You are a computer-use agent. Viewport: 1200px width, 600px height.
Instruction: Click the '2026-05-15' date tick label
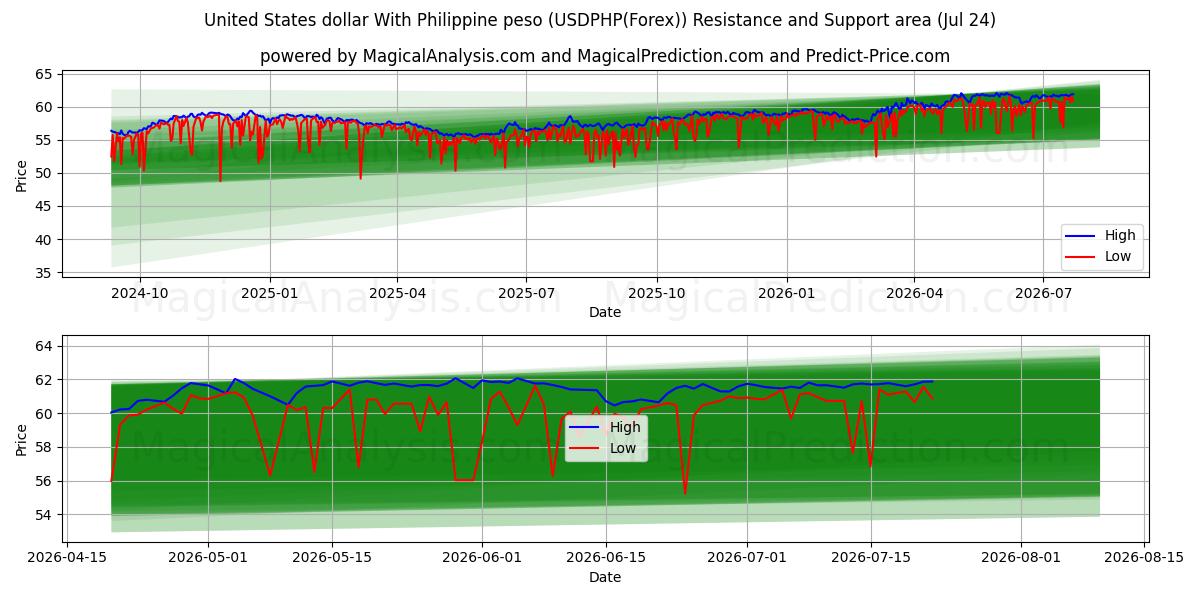coord(332,557)
